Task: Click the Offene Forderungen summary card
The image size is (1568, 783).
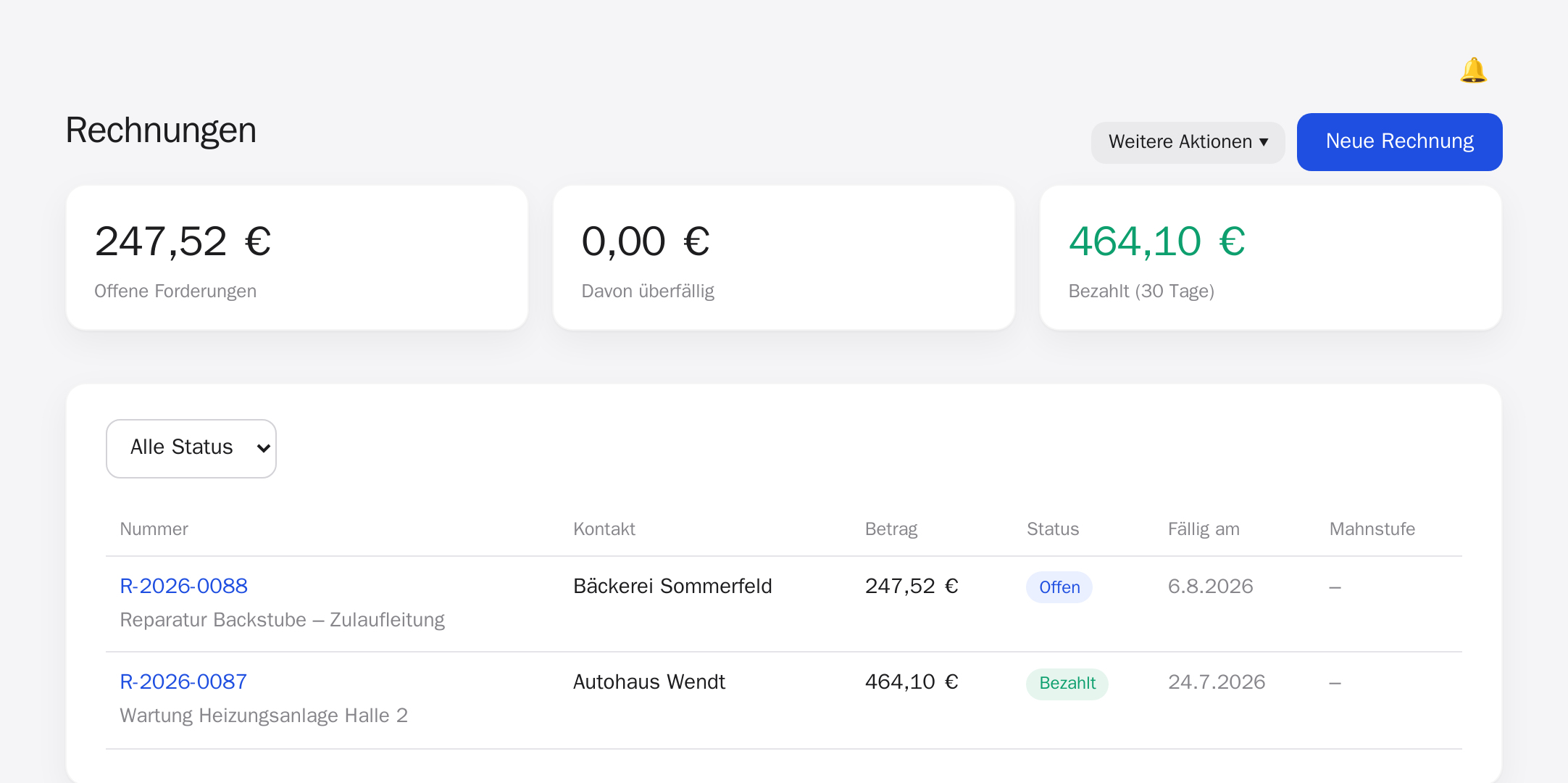Action: point(297,258)
